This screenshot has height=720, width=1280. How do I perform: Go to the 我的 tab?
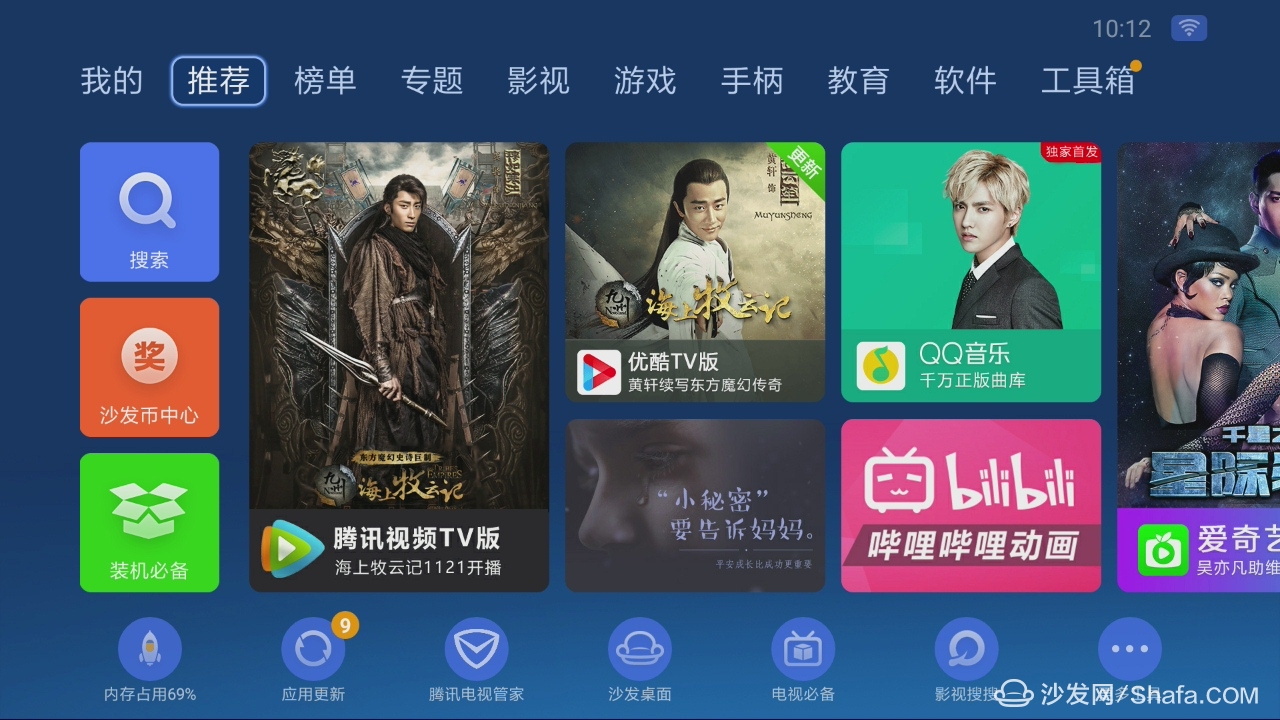point(112,81)
